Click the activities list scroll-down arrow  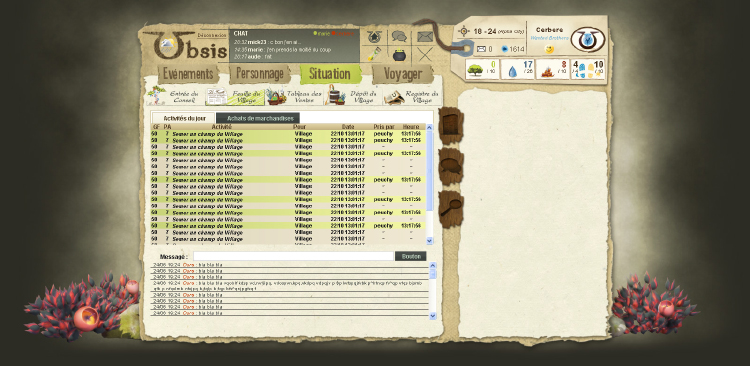pyautogui.click(x=429, y=241)
